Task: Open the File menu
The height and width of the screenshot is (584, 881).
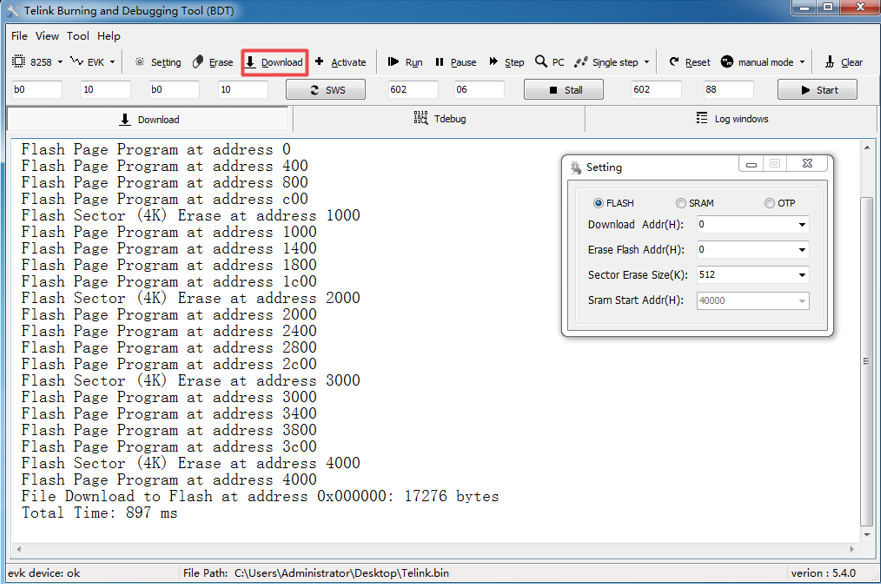Action: [19, 36]
